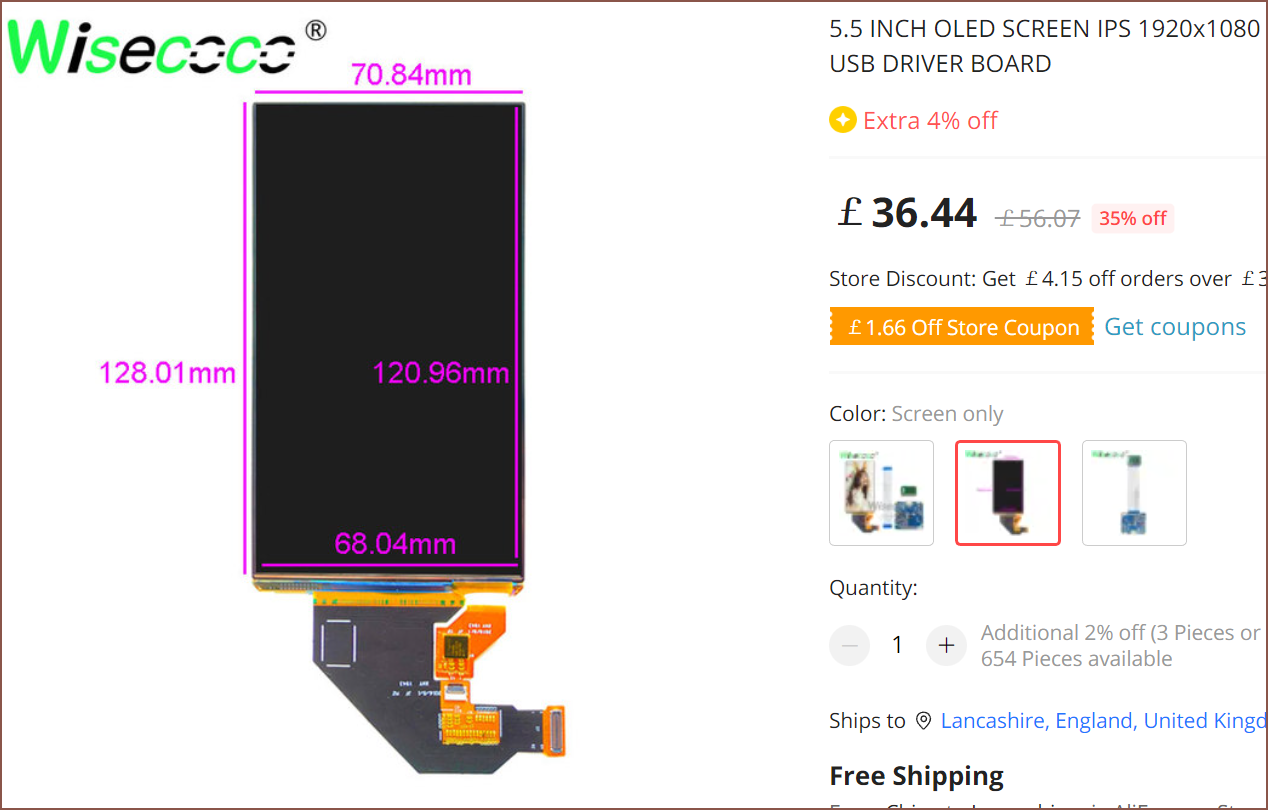Click the £36.44 current price

tap(907, 213)
